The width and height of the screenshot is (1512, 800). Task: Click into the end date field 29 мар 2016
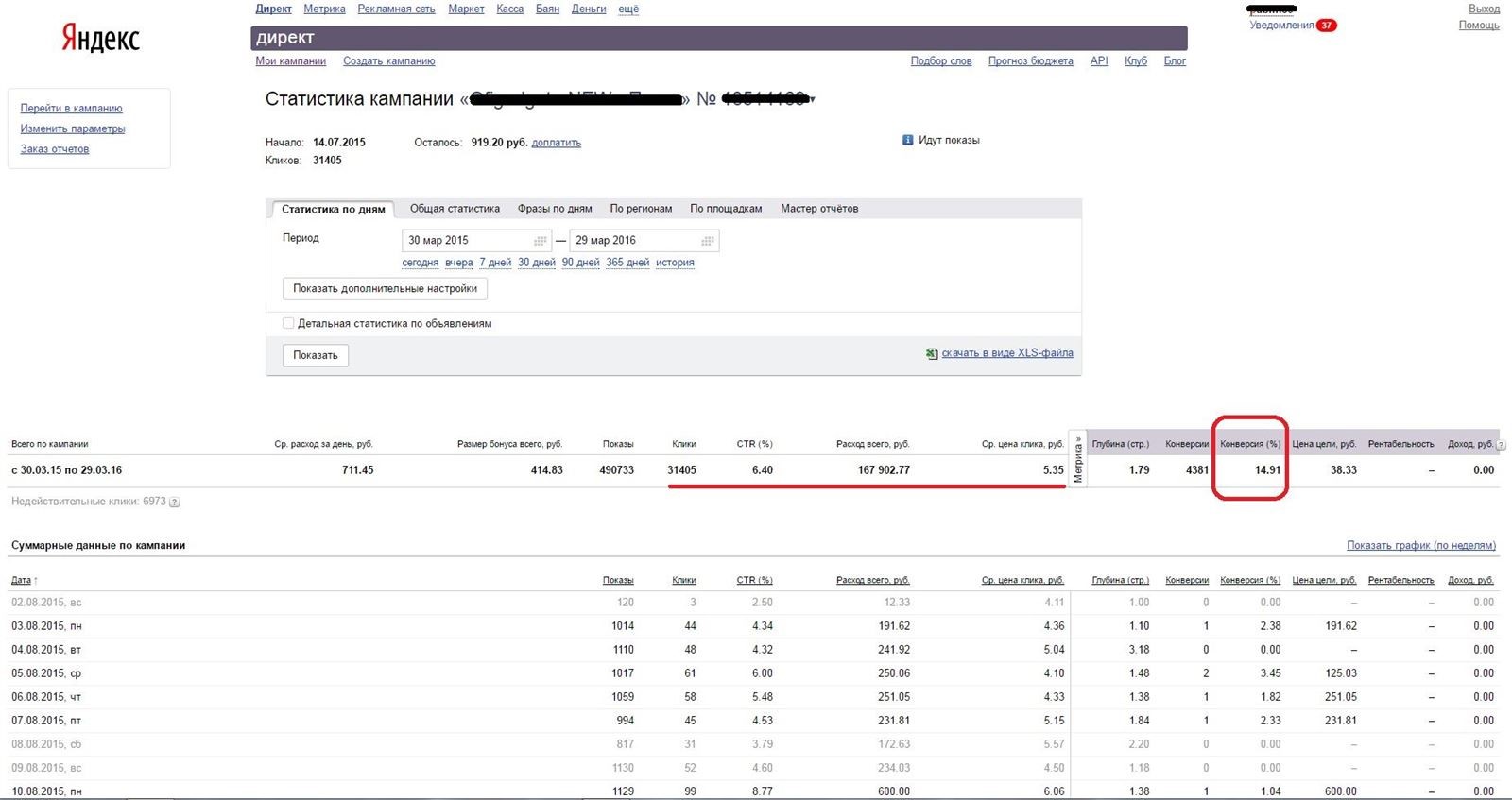644,241
